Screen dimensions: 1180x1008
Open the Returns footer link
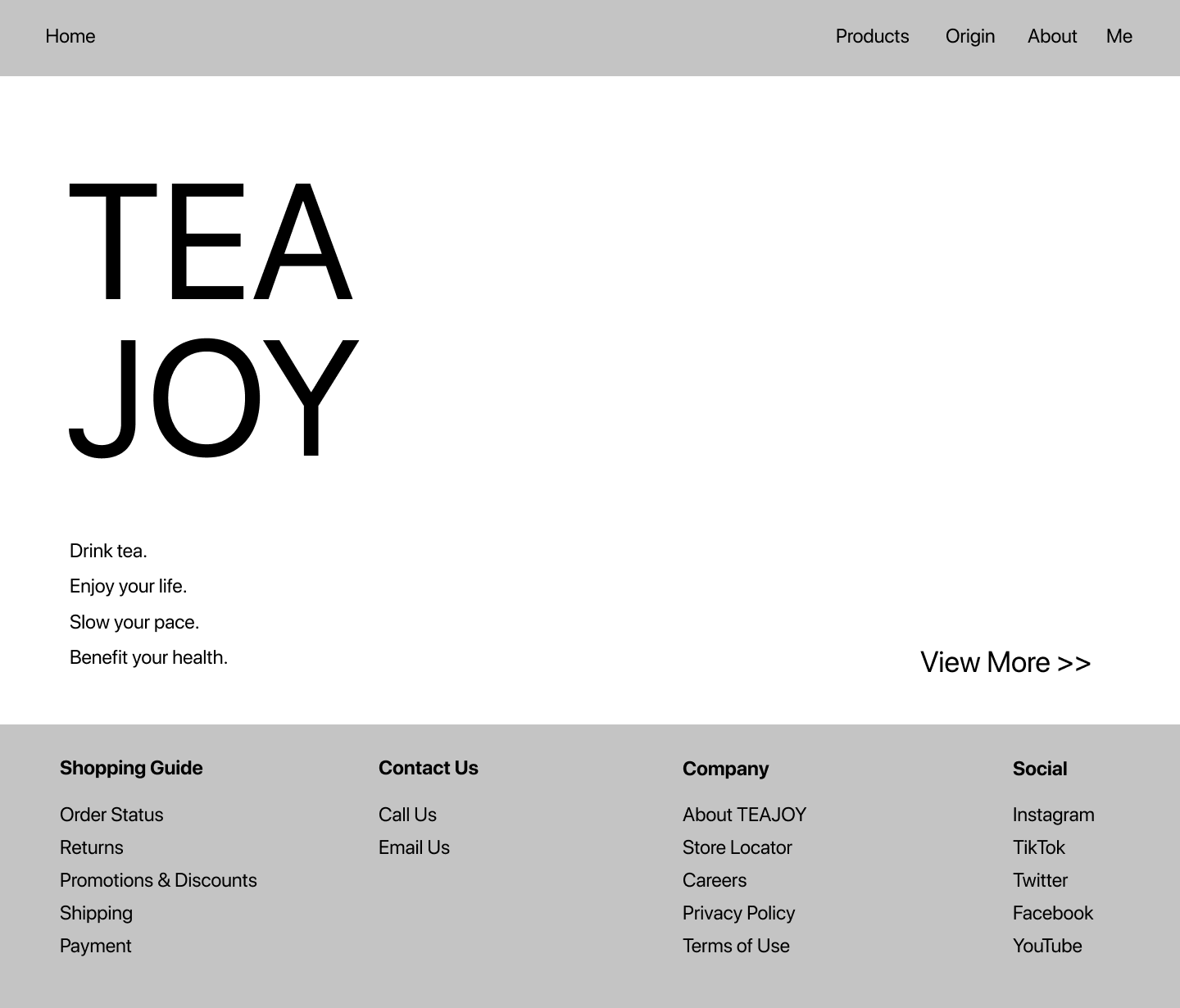[92, 847]
